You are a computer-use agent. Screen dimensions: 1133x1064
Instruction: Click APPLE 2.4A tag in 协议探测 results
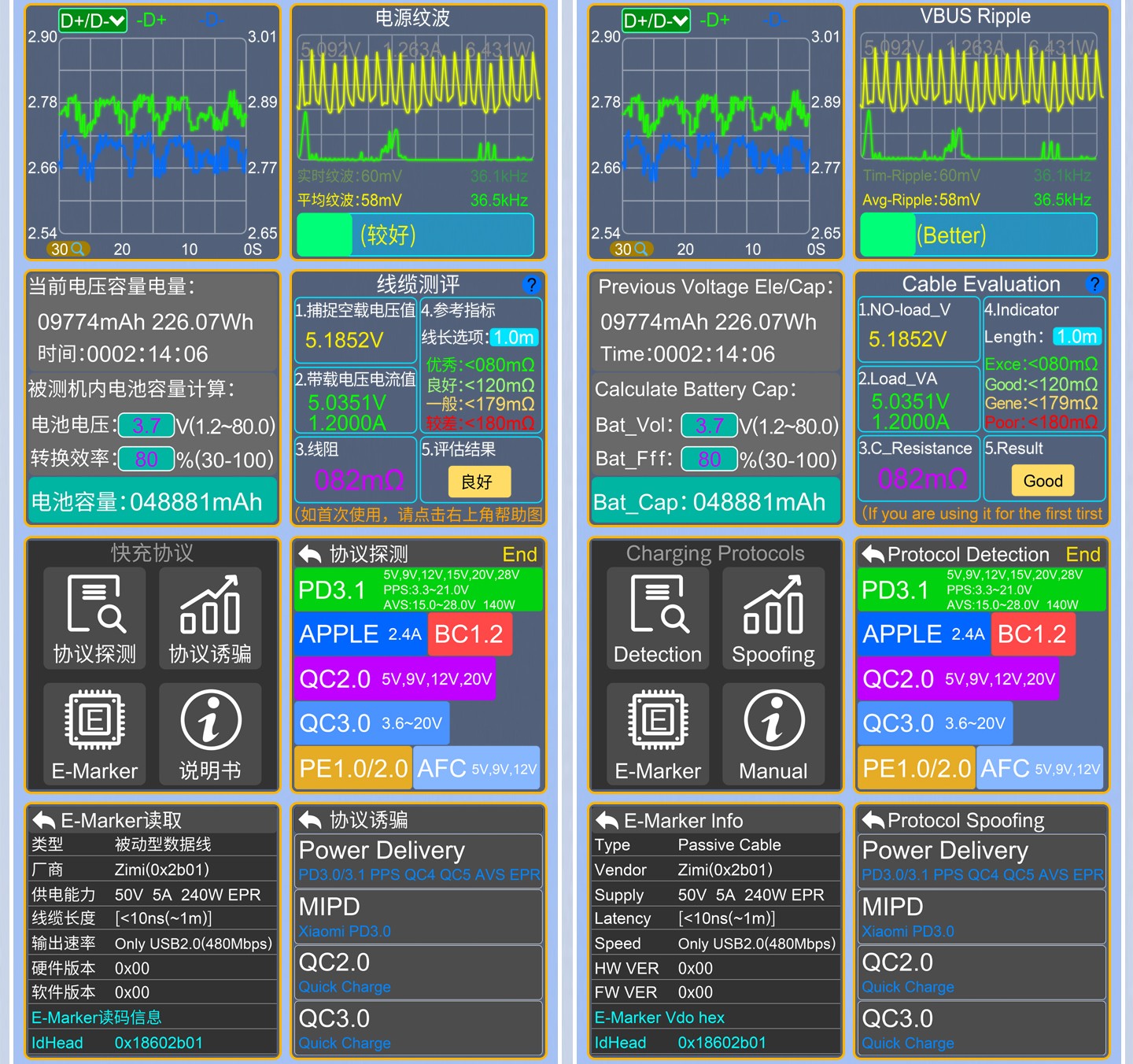coord(361,634)
